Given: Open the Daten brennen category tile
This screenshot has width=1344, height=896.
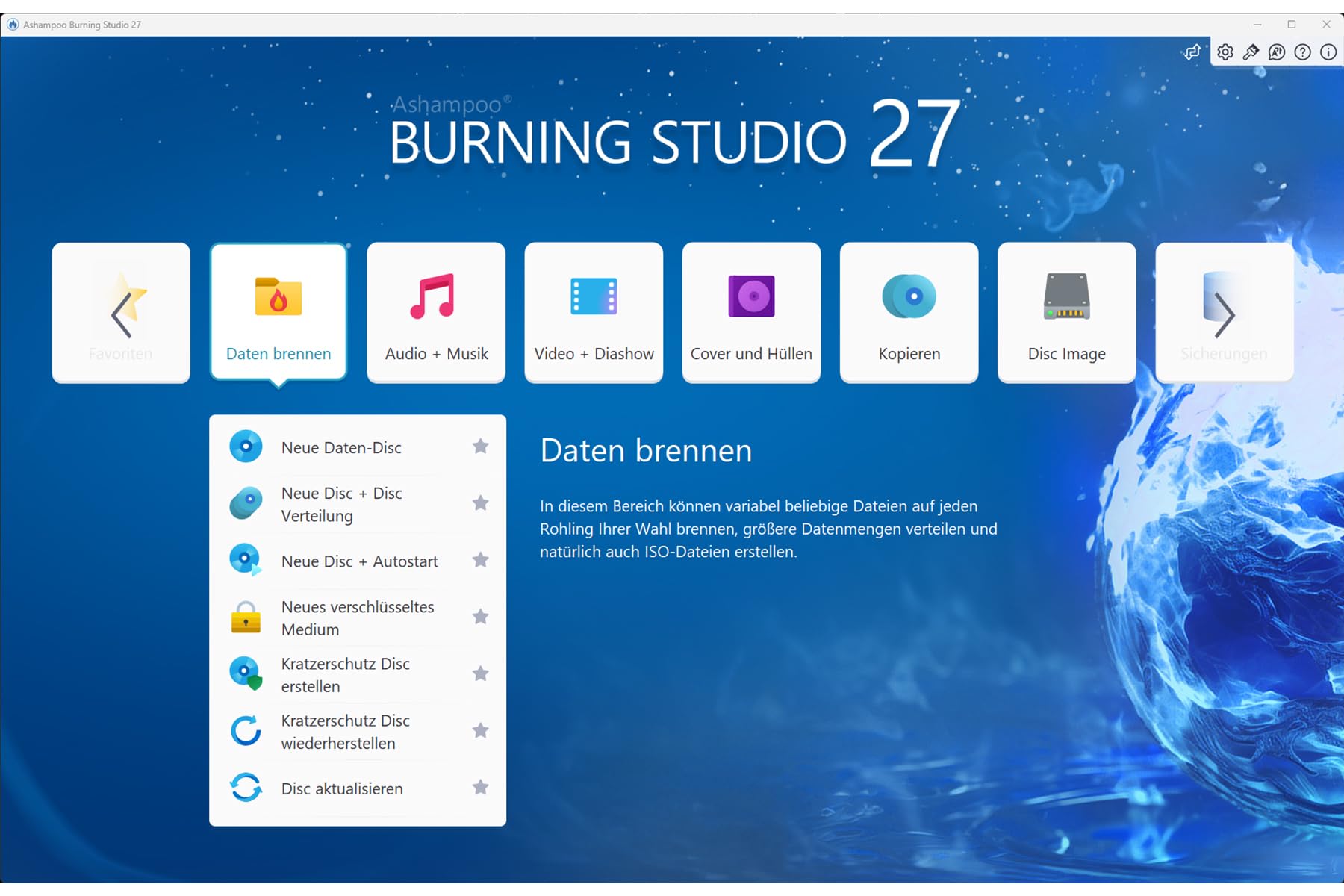Looking at the screenshot, I should click(x=279, y=312).
